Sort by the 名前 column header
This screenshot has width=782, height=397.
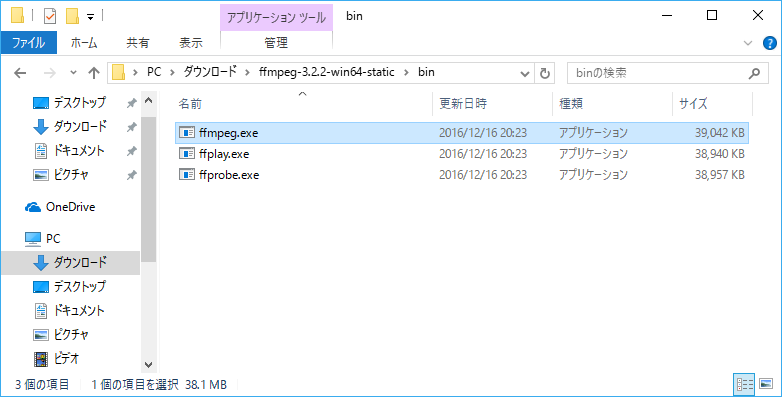tap(191, 104)
